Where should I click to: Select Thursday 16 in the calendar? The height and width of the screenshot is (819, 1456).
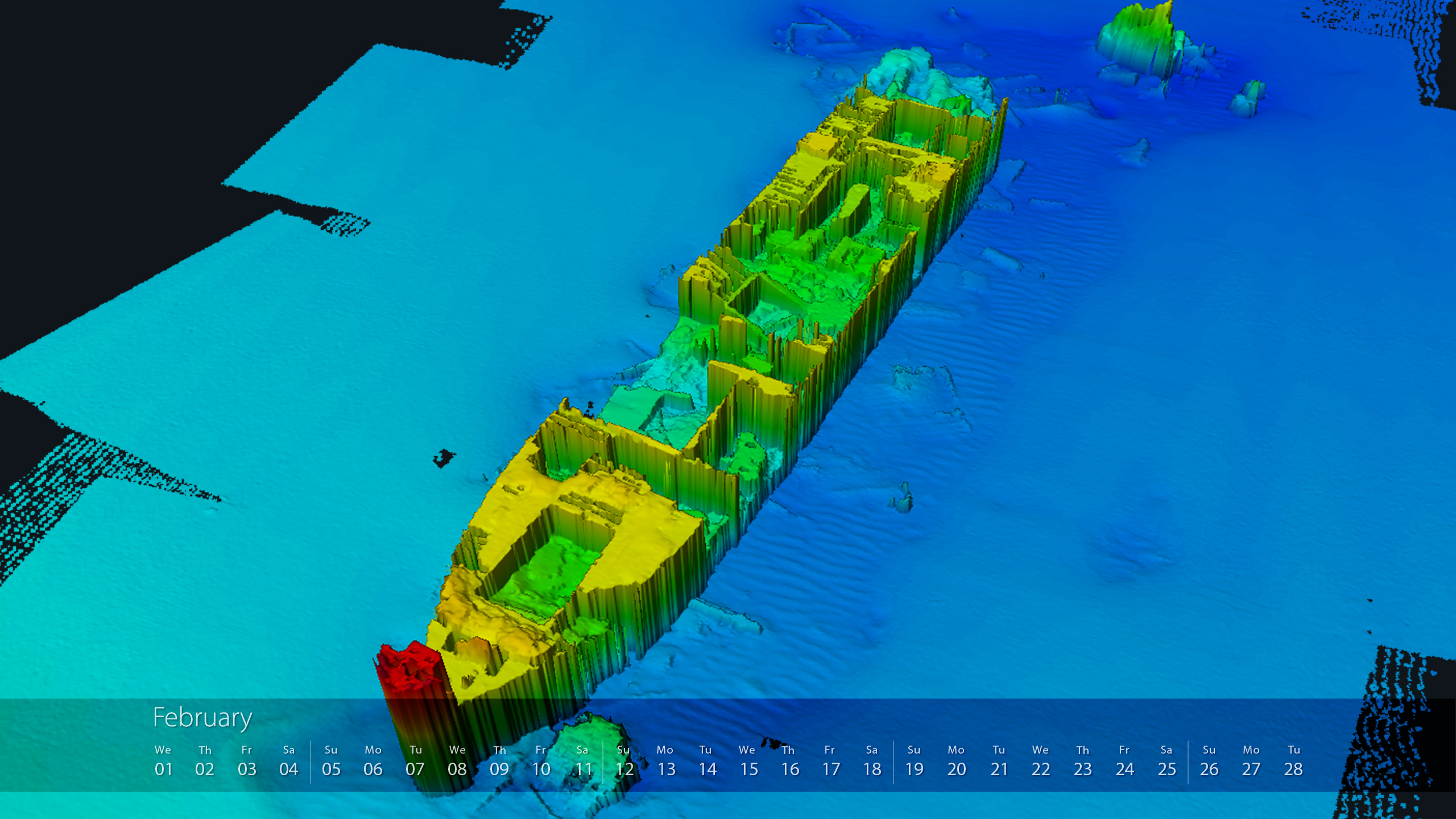tap(789, 761)
